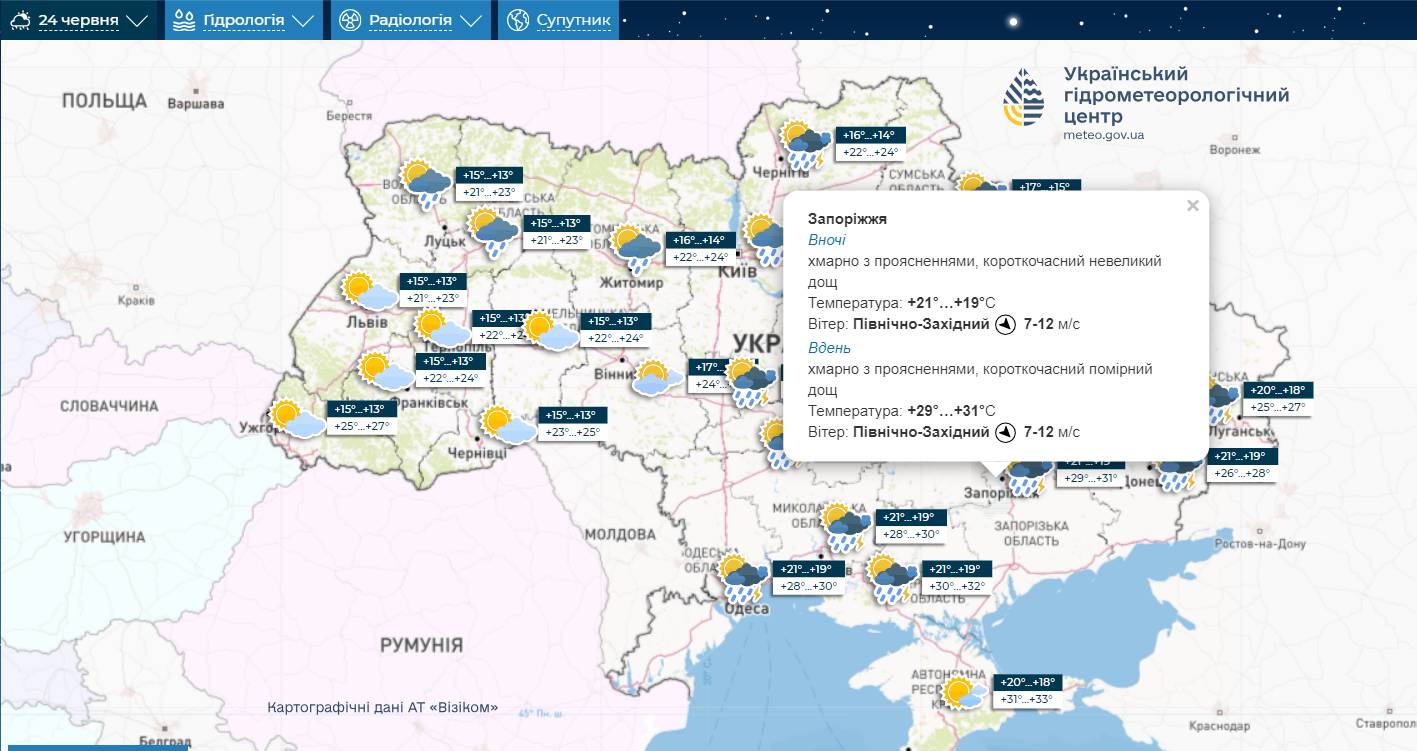Select the Житомир rain weather icon
The image size is (1417, 751).
pyautogui.click(x=636, y=250)
